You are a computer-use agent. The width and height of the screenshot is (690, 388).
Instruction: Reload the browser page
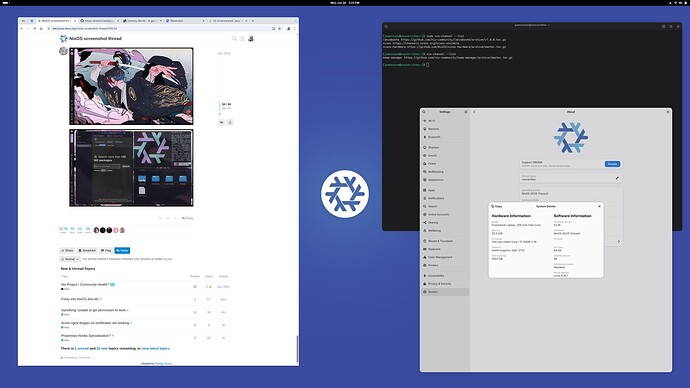[35, 29]
